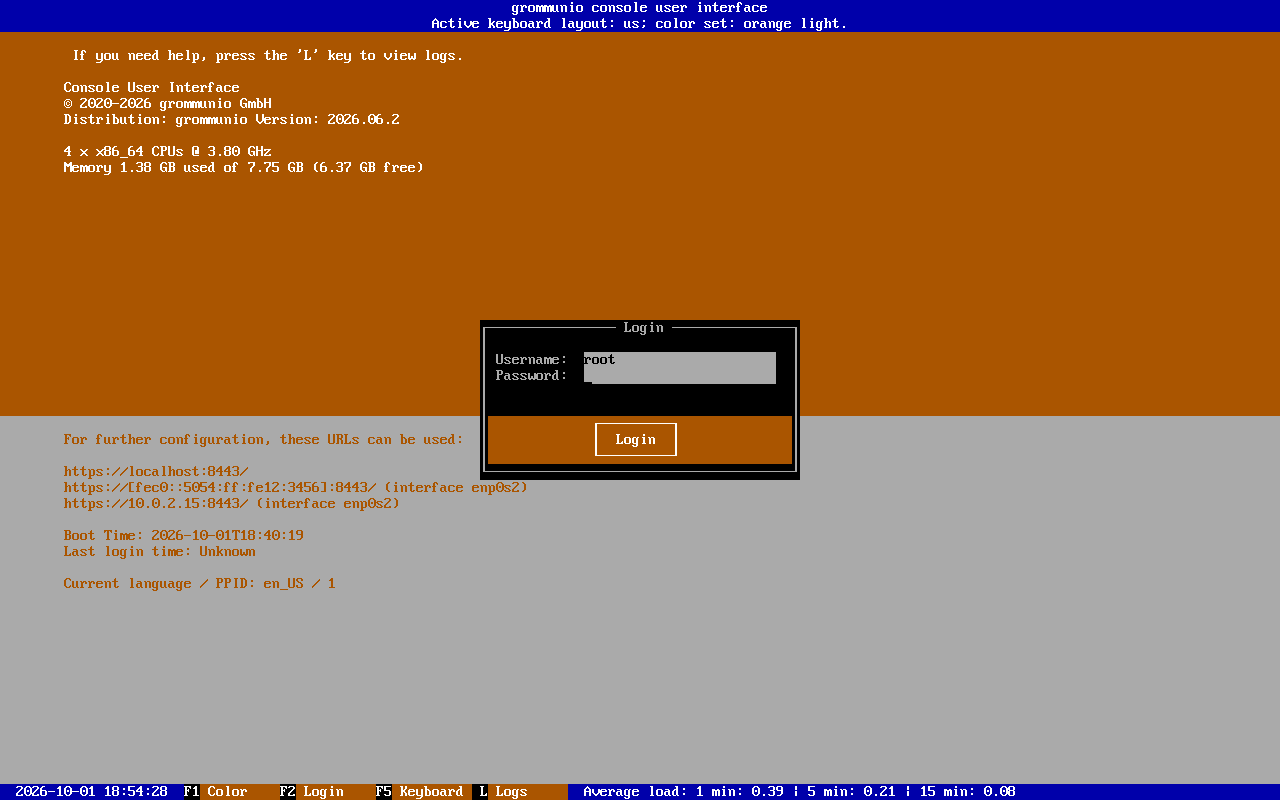Screen dimensions: 1280x800
Task: Click the Username label in dialog
Action: [532, 360]
